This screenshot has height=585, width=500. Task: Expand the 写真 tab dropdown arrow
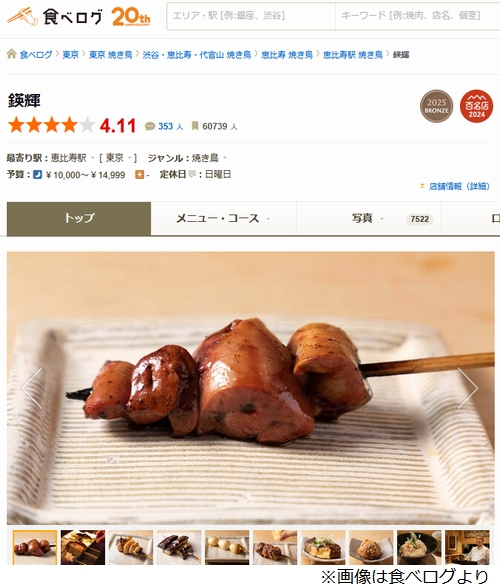382,219
